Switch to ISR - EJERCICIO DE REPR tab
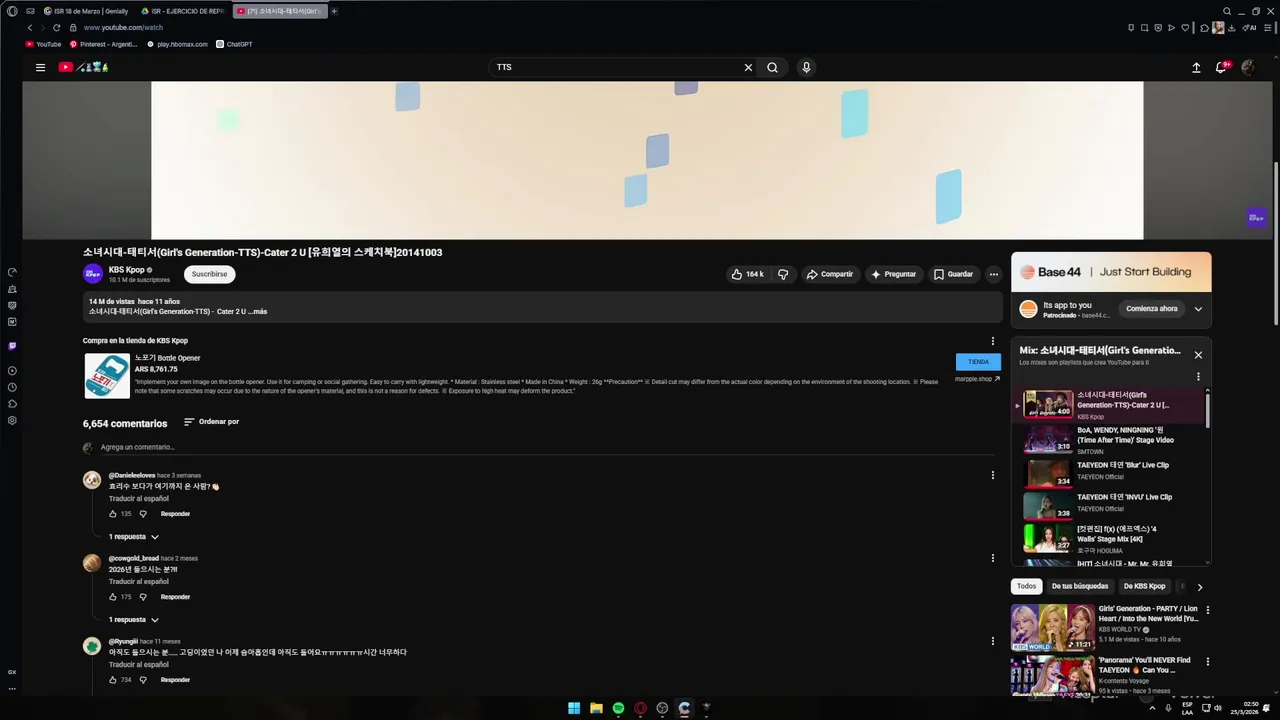Viewport: 1280px width, 720px height. 182,11
